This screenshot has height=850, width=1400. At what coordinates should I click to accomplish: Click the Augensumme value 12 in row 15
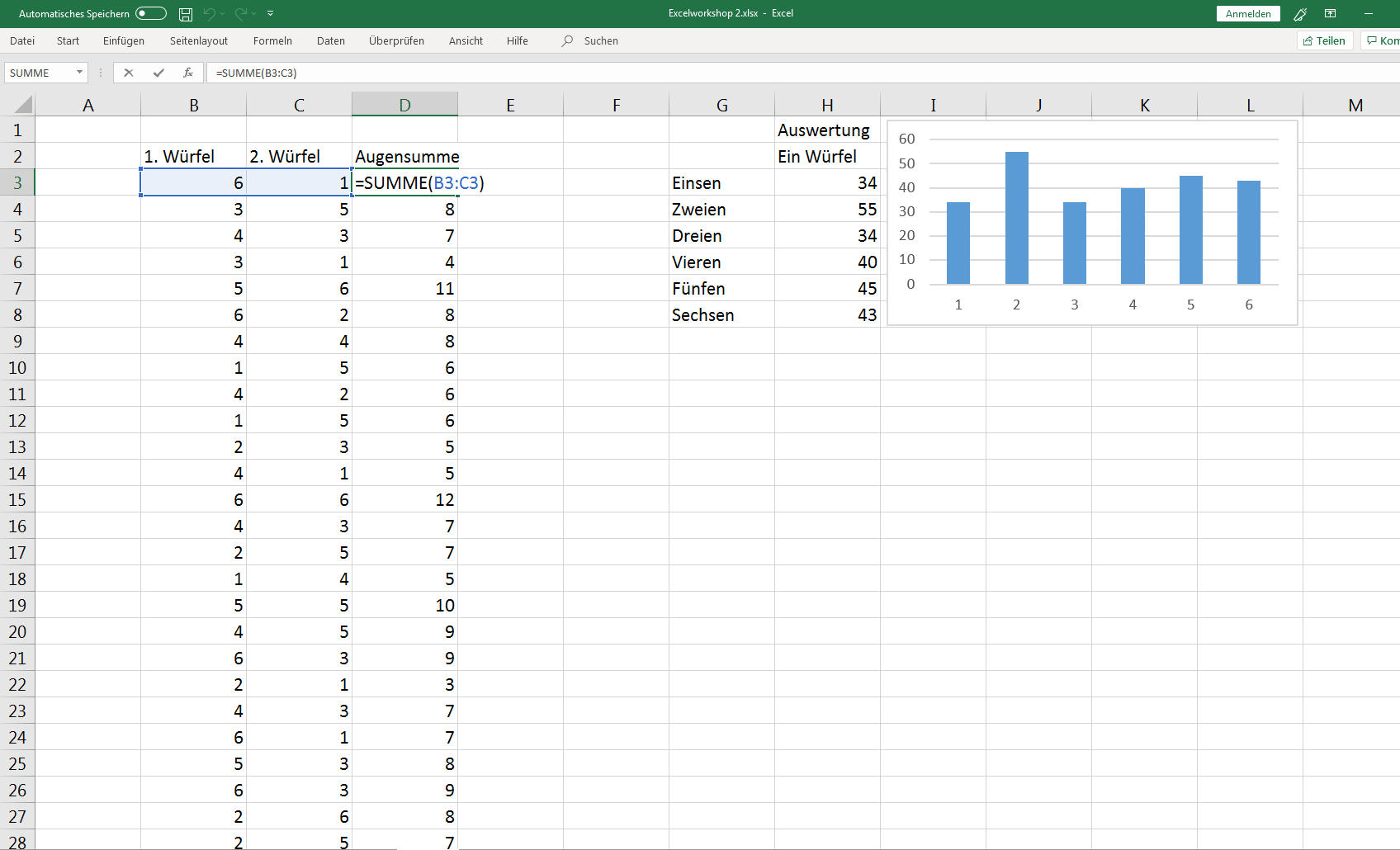tap(405, 499)
